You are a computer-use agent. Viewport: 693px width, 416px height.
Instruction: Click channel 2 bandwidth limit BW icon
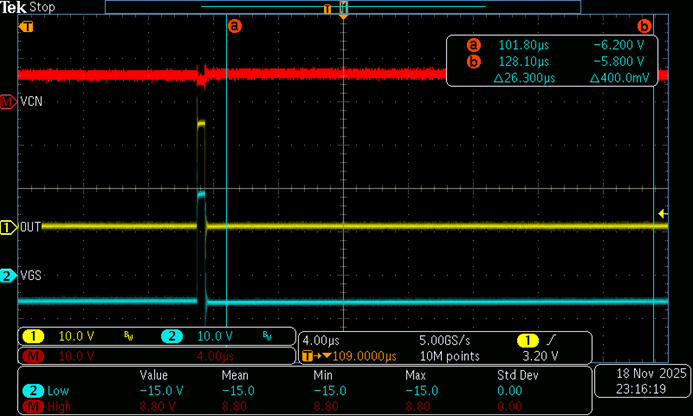pyautogui.click(x=267, y=336)
